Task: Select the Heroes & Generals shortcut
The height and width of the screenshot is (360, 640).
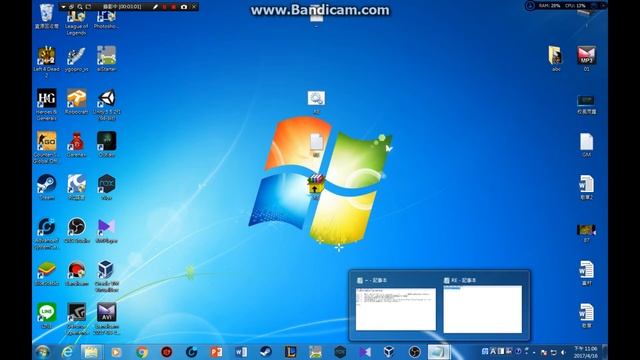Action: 47,104
